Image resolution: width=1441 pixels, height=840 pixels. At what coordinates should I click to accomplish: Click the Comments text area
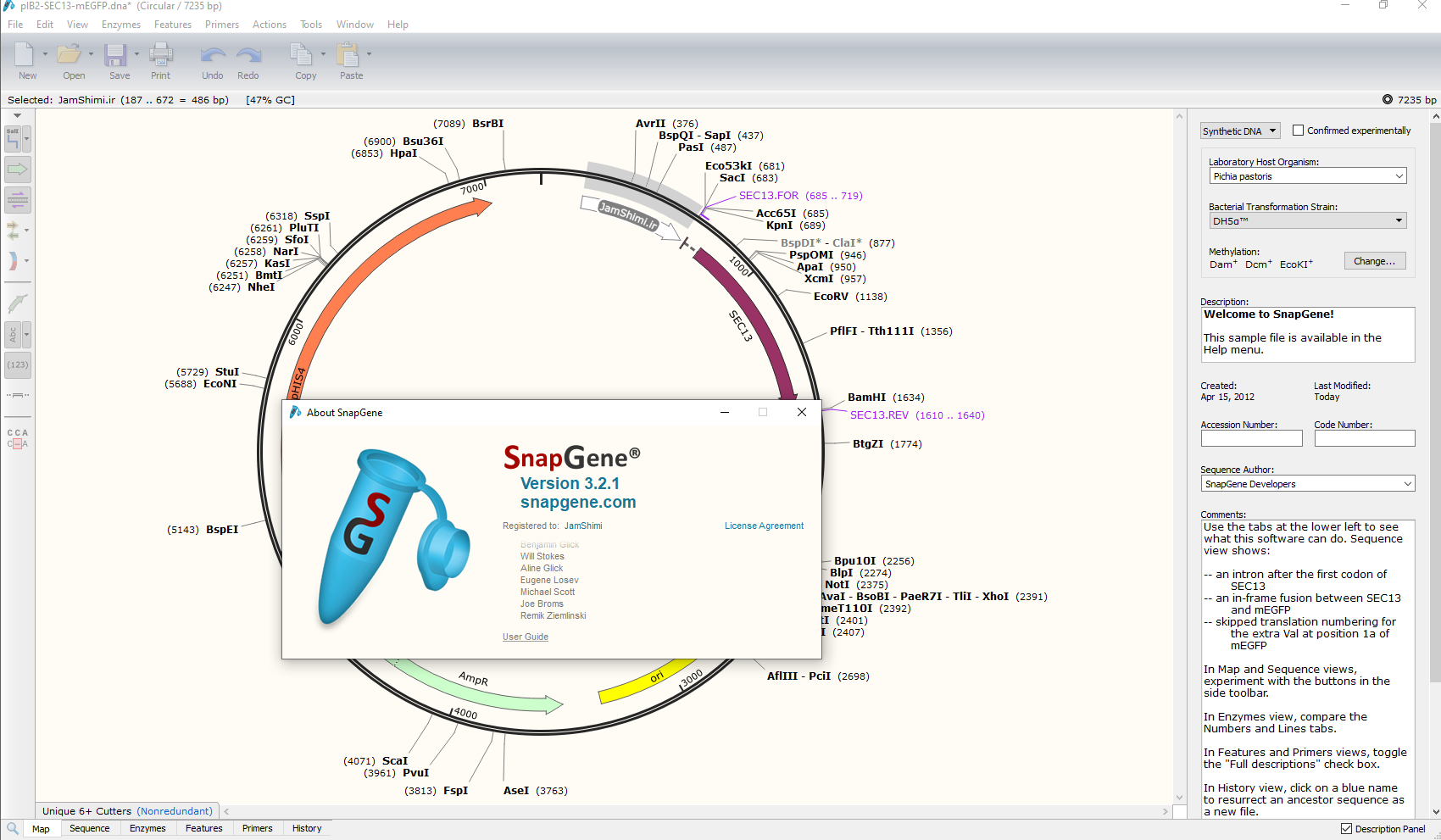[x=1308, y=669]
